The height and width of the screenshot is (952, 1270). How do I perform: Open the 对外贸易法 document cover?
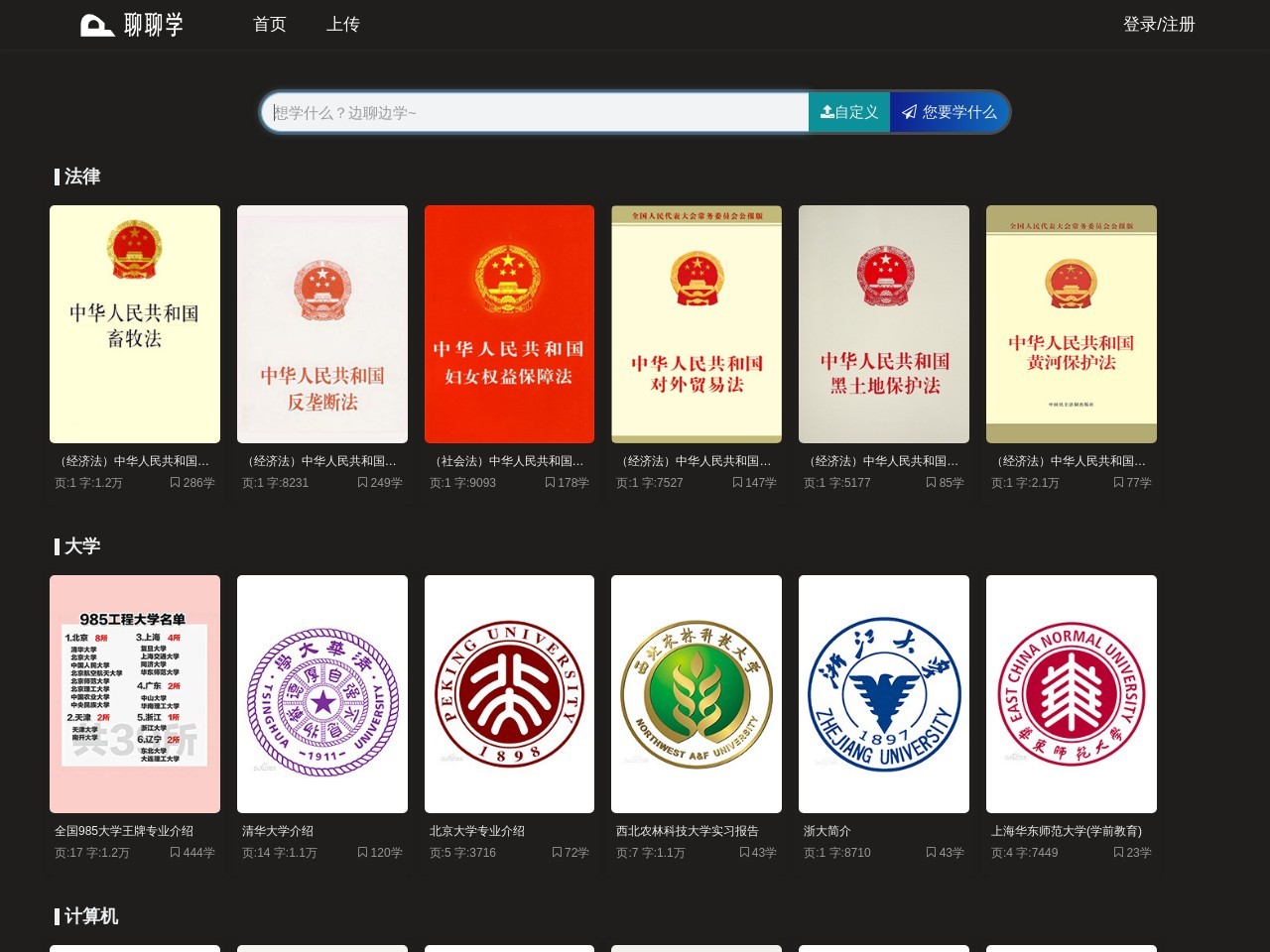tap(697, 324)
